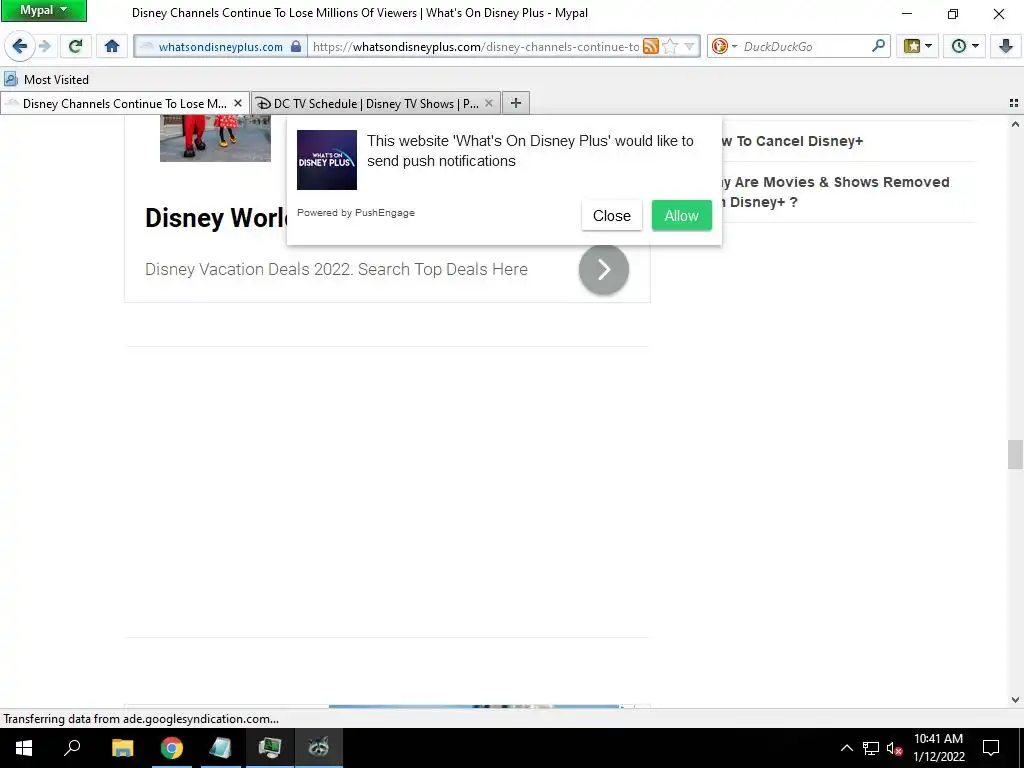Open the DuckDuckGo search engine selector
The width and height of the screenshot is (1024, 768).
(x=724, y=46)
